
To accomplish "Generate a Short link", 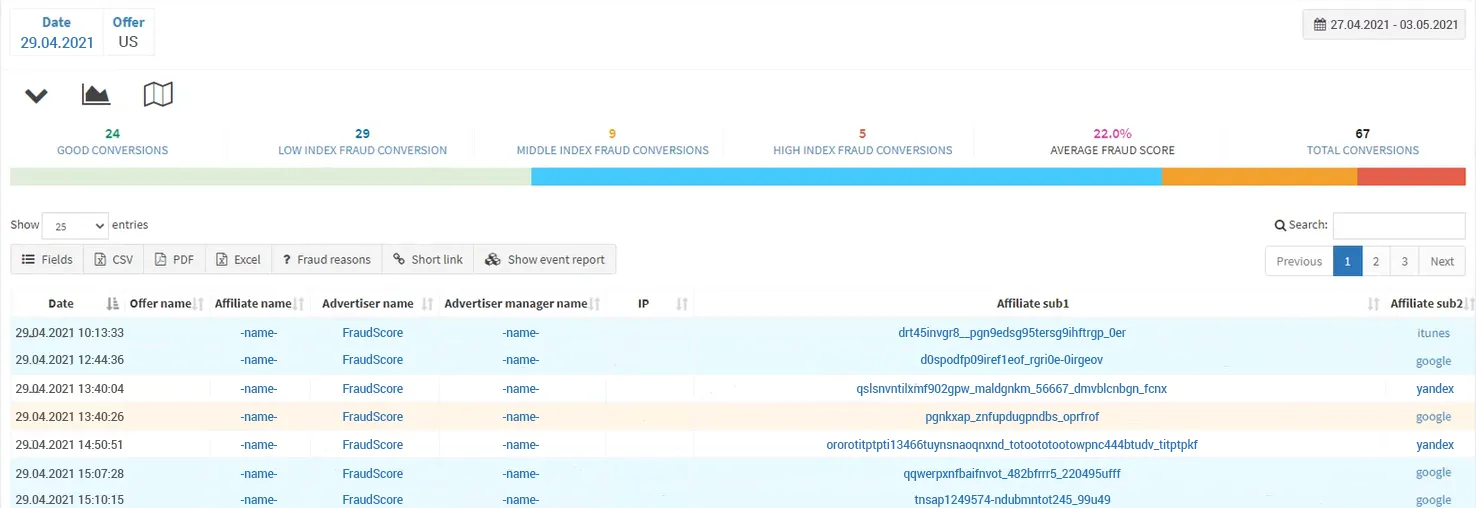I will (x=428, y=260).
